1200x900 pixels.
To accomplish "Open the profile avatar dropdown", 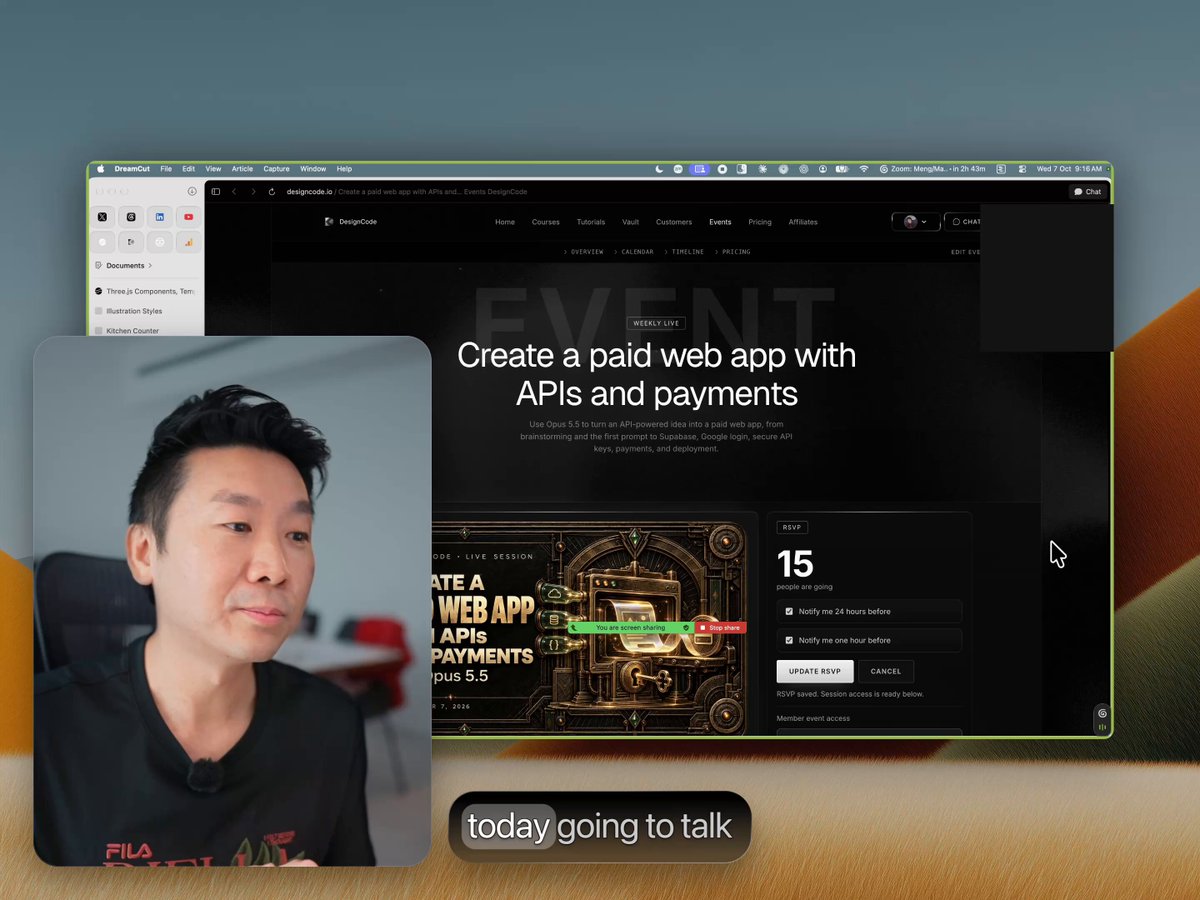I will 915,222.
